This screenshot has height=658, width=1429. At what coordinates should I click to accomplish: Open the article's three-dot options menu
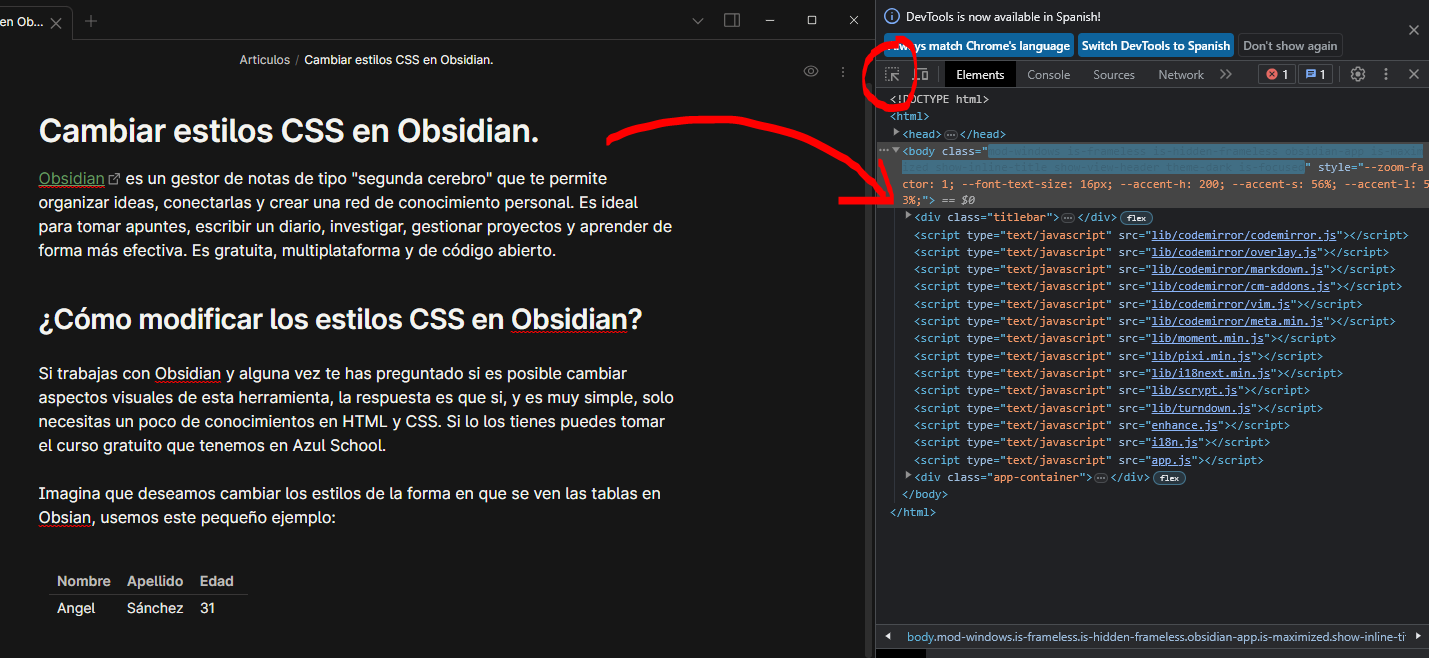pyautogui.click(x=842, y=71)
